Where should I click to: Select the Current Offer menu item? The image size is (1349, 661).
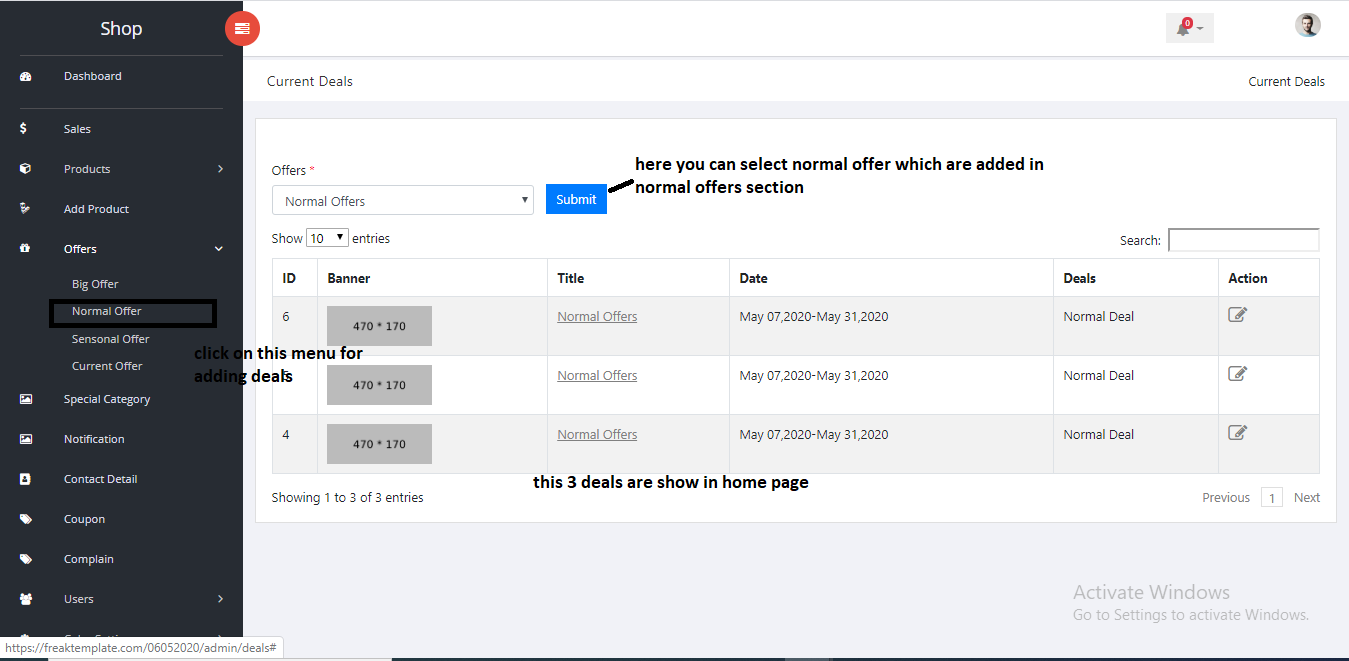[x=107, y=366]
